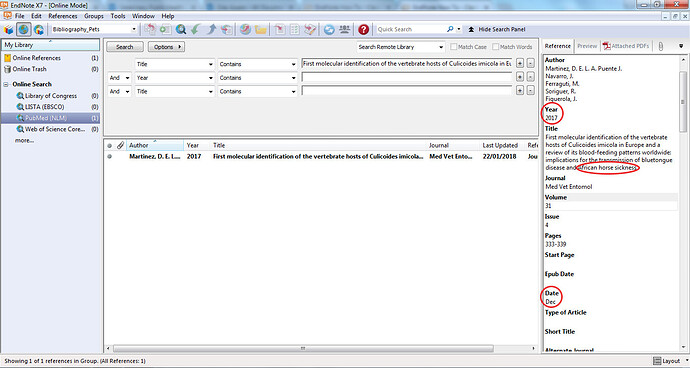
Task: Click paperclip column header in reference list
Action: click(120, 145)
